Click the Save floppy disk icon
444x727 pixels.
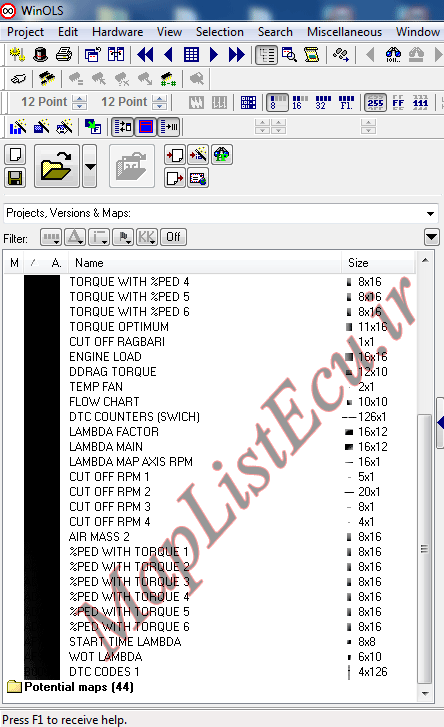15,178
